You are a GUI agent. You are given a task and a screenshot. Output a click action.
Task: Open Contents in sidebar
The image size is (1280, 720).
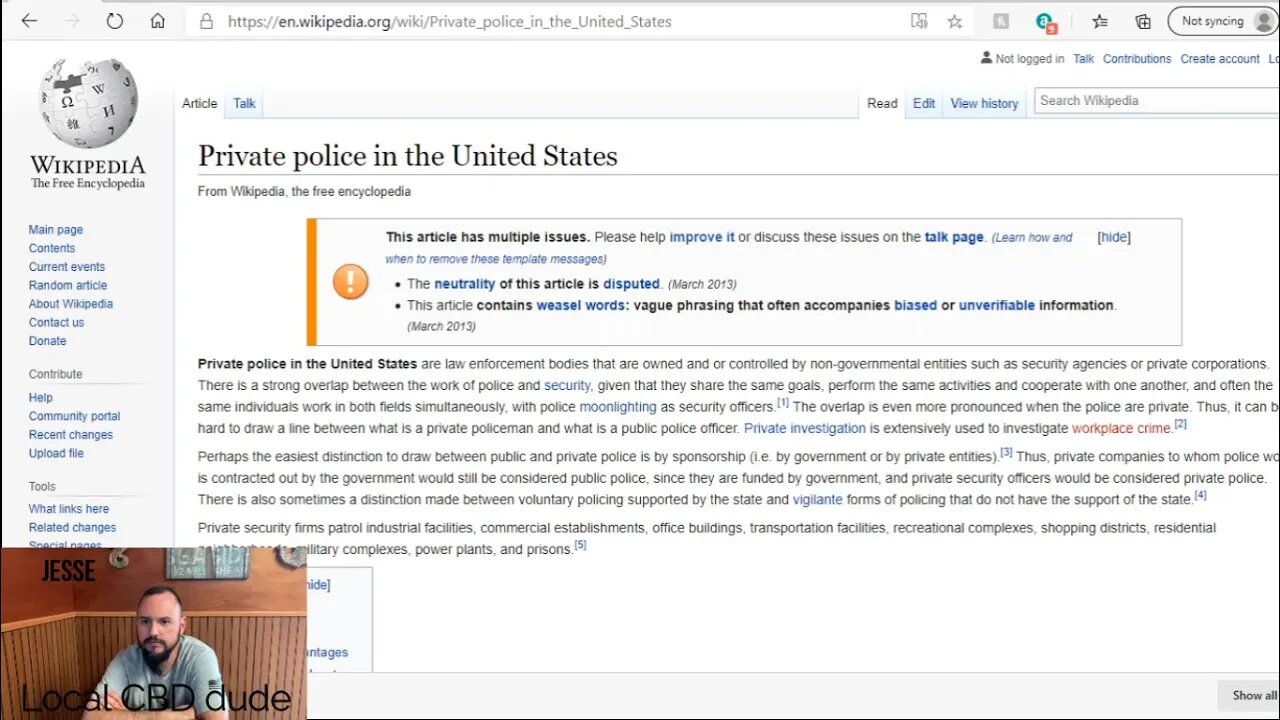[x=52, y=248]
